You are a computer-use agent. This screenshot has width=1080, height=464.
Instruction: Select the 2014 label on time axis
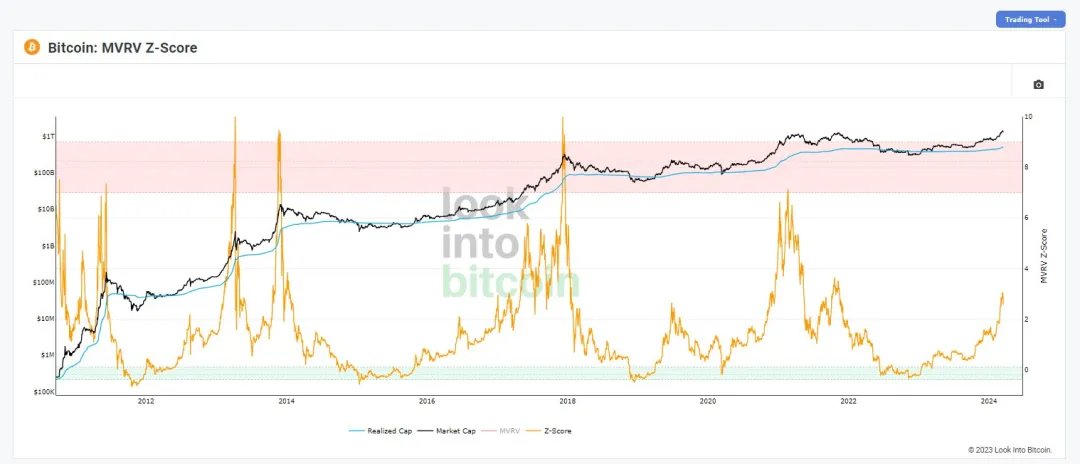coord(286,401)
